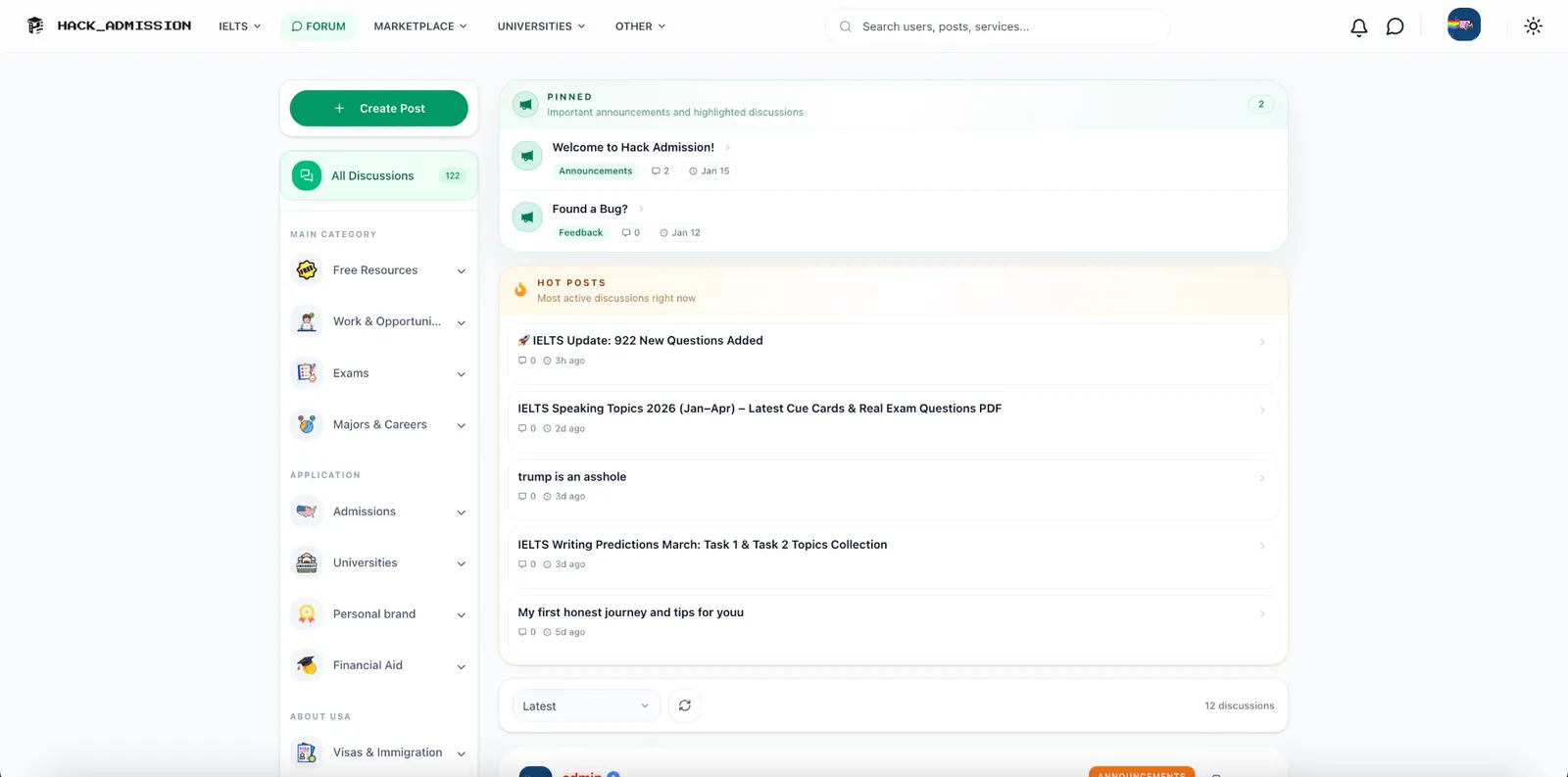Click the Hack_Admission logo icon
The width and height of the screenshot is (1568, 777).
tap(35, 25)
